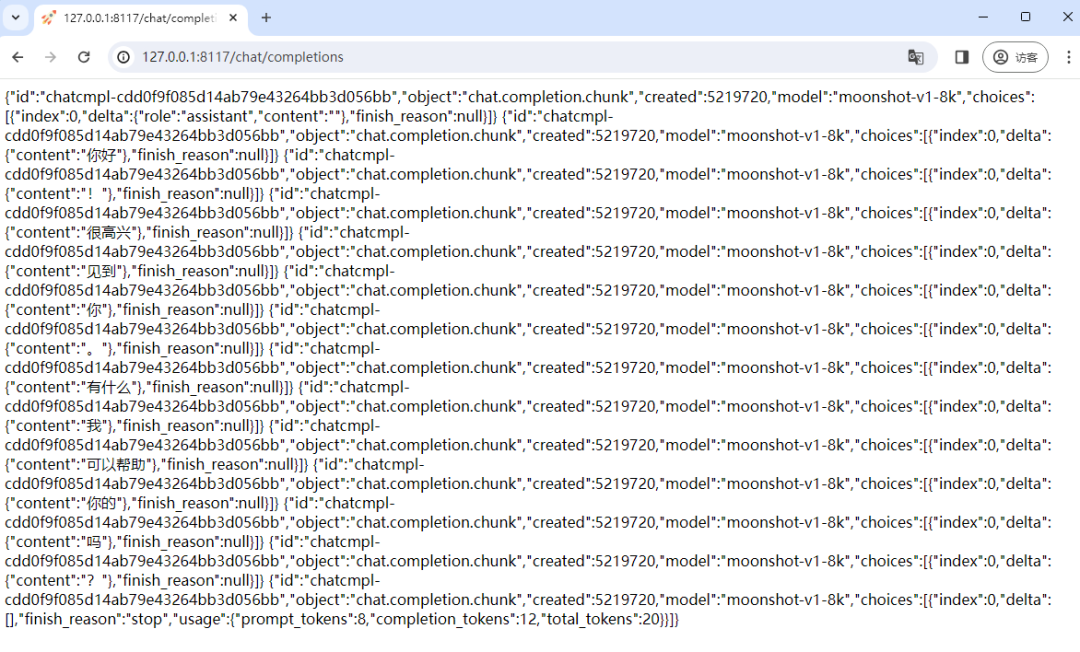Maximize the browser window
The image size is (1080, 652).
pyautogui.click(x=1026, y=17)
